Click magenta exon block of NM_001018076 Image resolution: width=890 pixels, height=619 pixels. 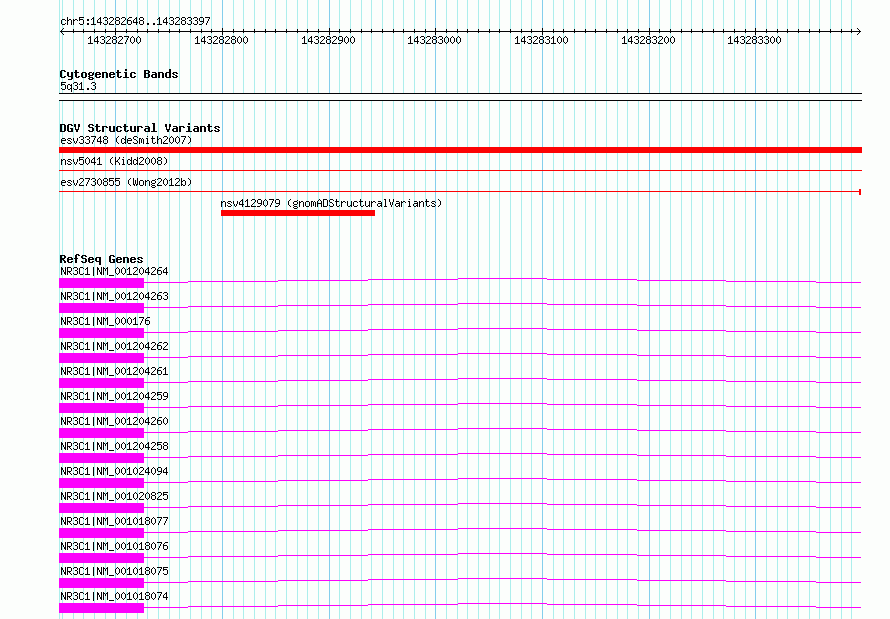tap(102, 557)
